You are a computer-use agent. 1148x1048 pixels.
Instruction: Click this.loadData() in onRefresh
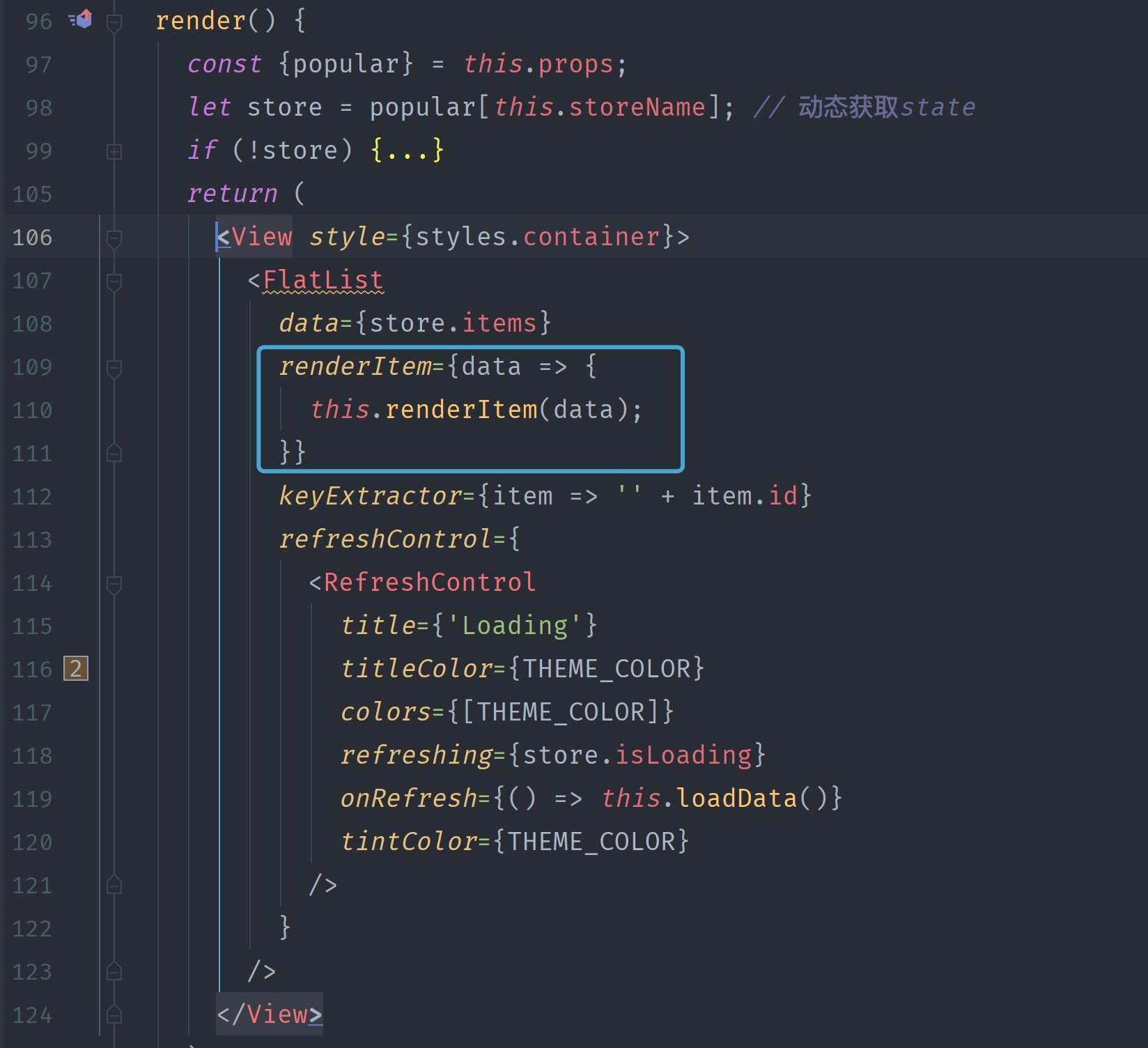(714, 799)
